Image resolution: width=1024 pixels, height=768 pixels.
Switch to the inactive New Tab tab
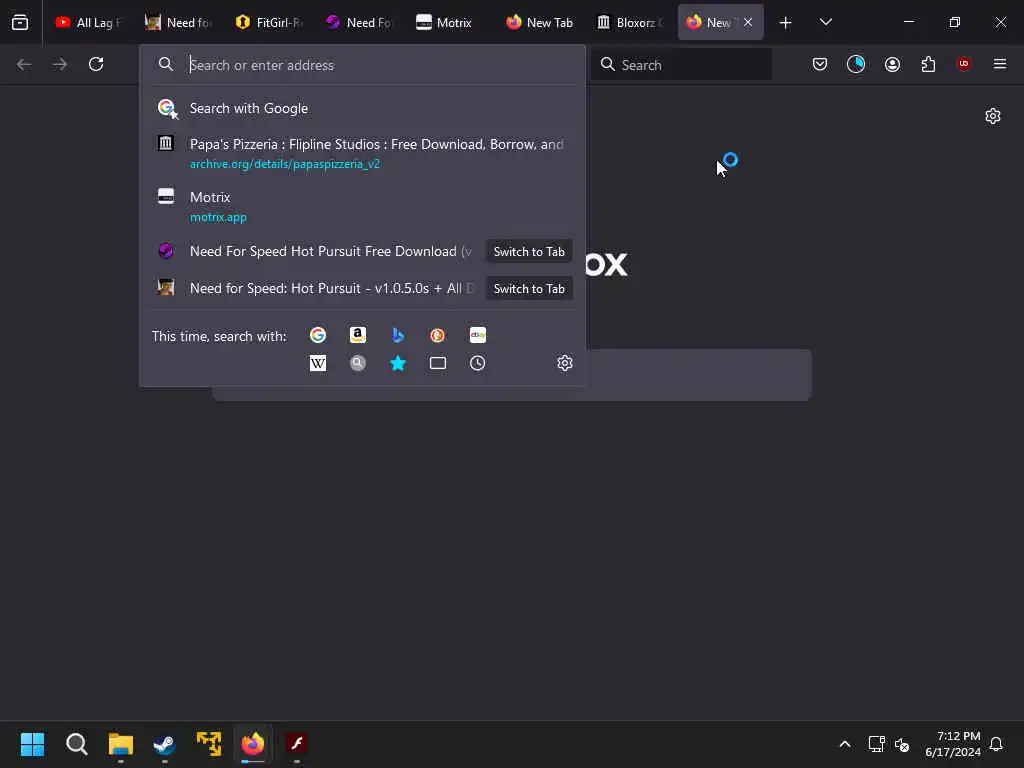539,22
